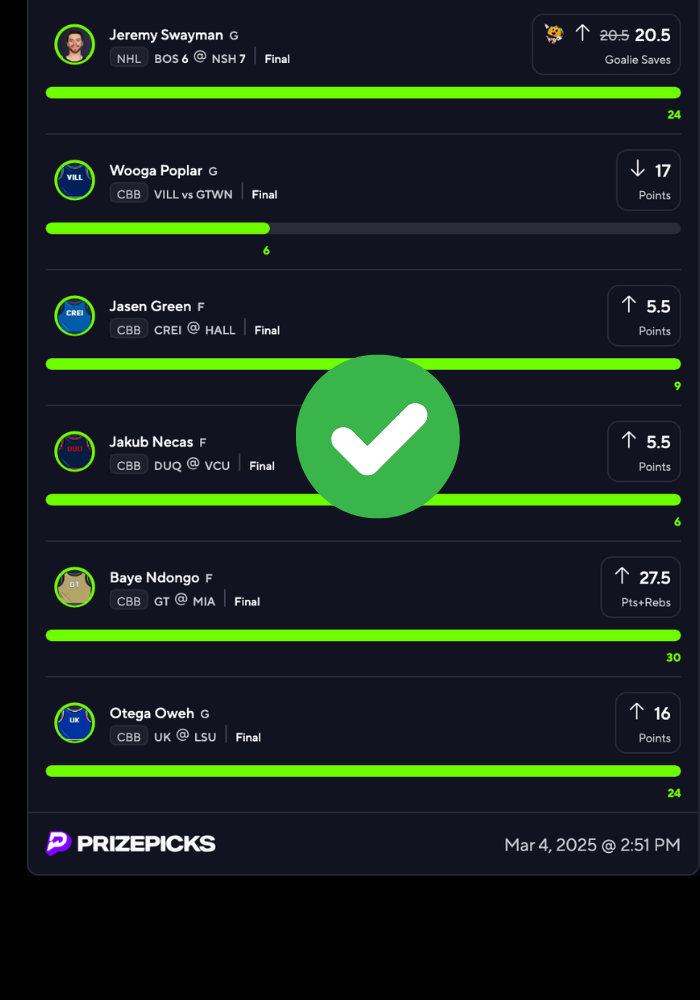The height and width of the screenshot is (1000, 700).
Task: Click Jasen Green's CREI jersey avatar
Action: (75, 316)
